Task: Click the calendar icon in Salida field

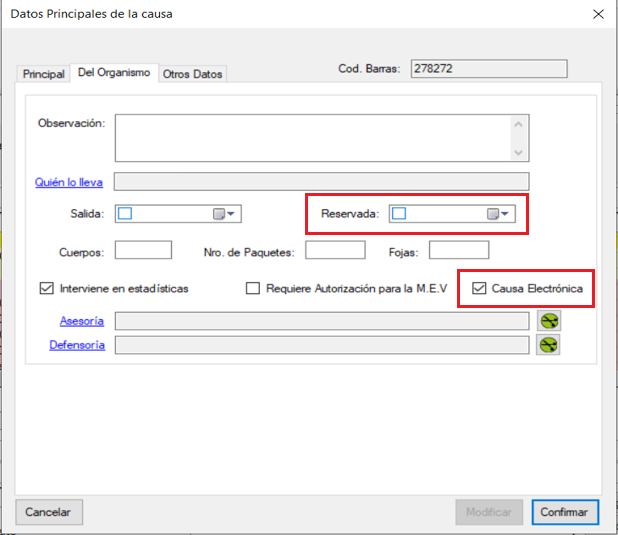Action: pos(219,214)
